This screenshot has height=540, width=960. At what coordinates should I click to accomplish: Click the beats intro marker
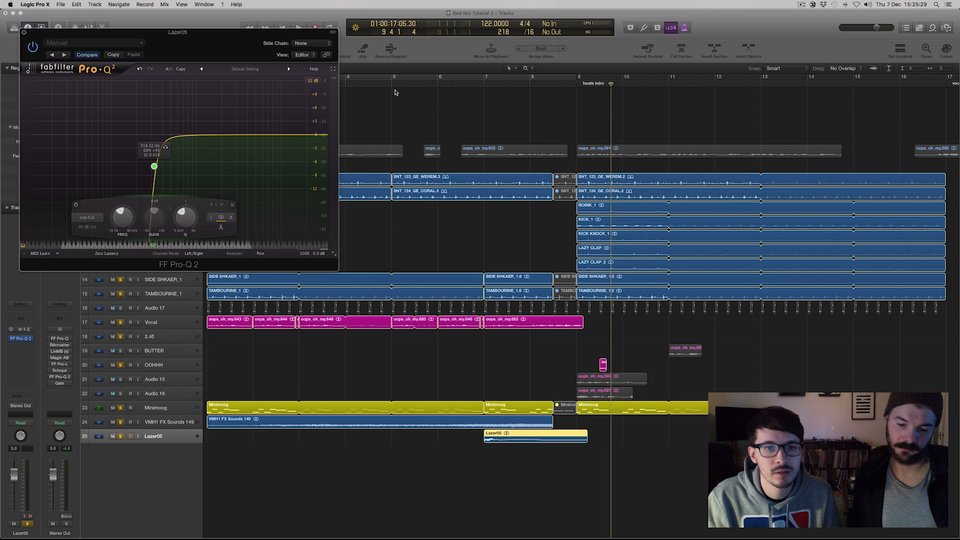[593, 83]
